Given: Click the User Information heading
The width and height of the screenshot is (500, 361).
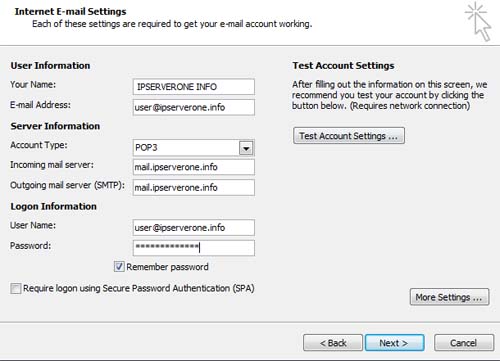Looking at the screenshot, I should tap(50, 65).
